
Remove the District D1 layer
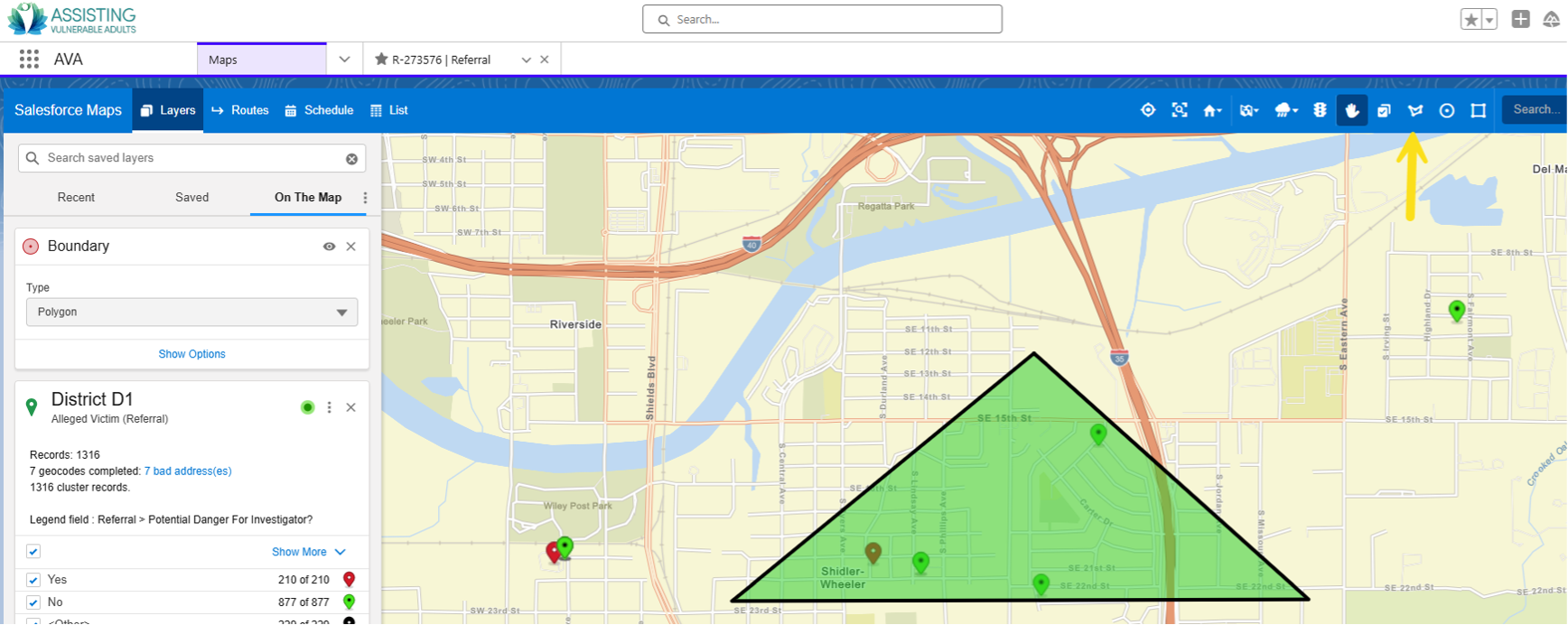pyautogui.click(x=351, y=407)
